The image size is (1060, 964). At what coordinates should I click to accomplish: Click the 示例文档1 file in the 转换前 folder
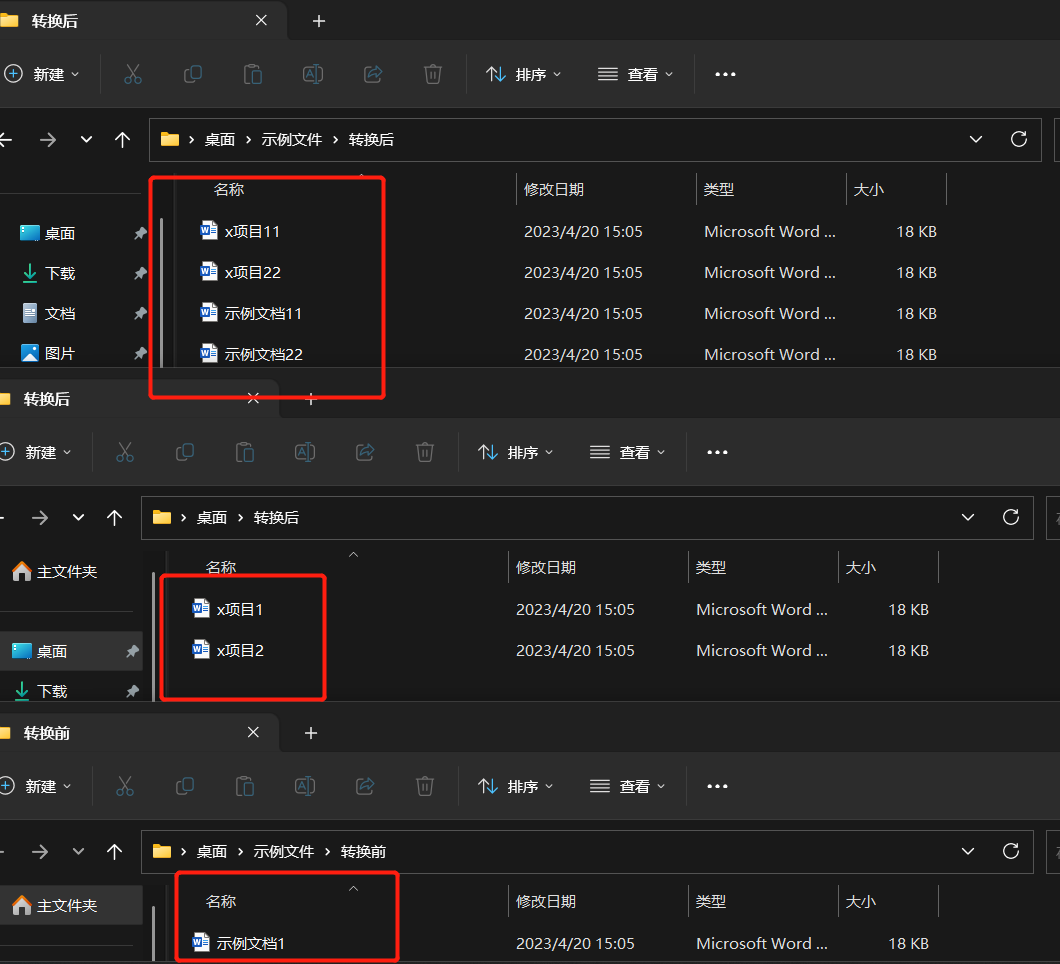251,943
